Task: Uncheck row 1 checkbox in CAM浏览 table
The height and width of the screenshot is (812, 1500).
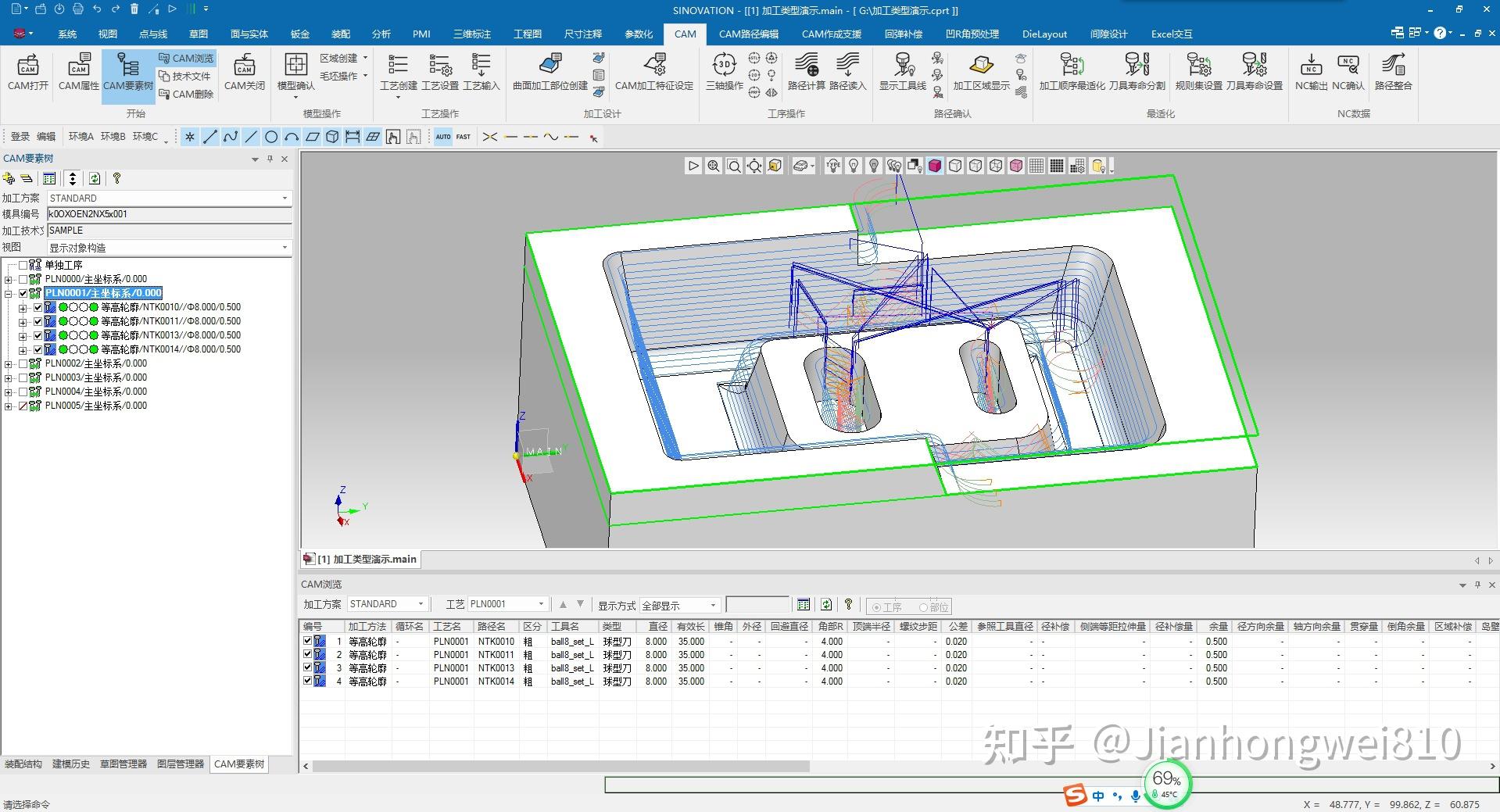Action: tap(307, 641)
